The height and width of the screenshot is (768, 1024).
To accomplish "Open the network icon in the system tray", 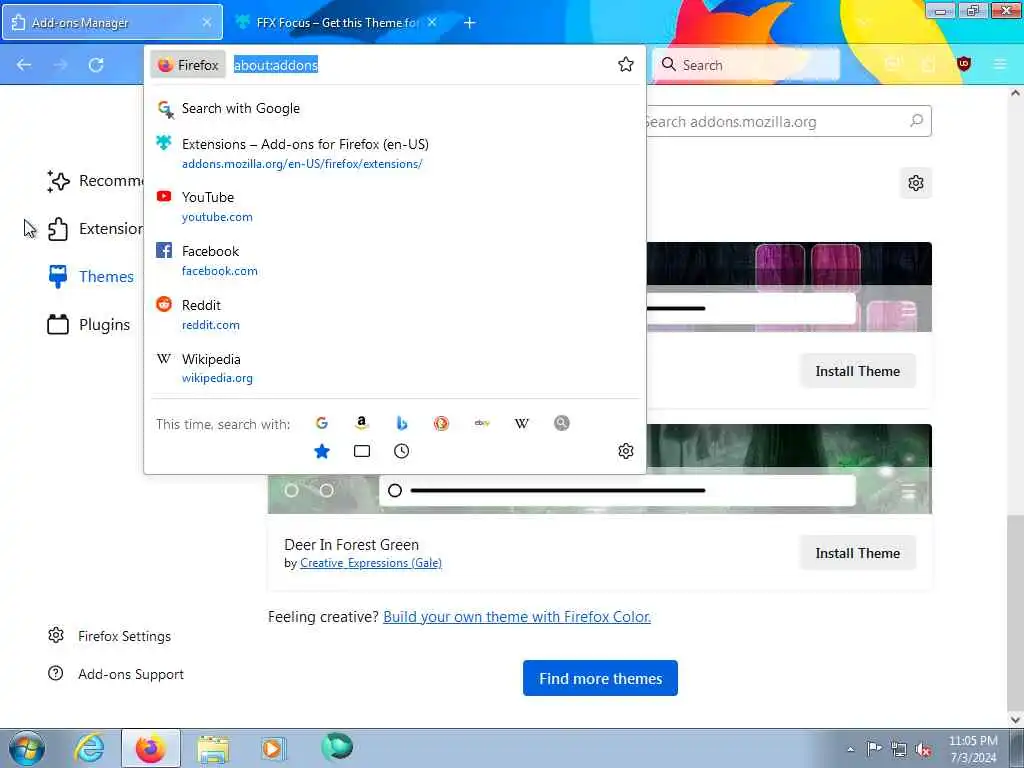I will (899, 749).
